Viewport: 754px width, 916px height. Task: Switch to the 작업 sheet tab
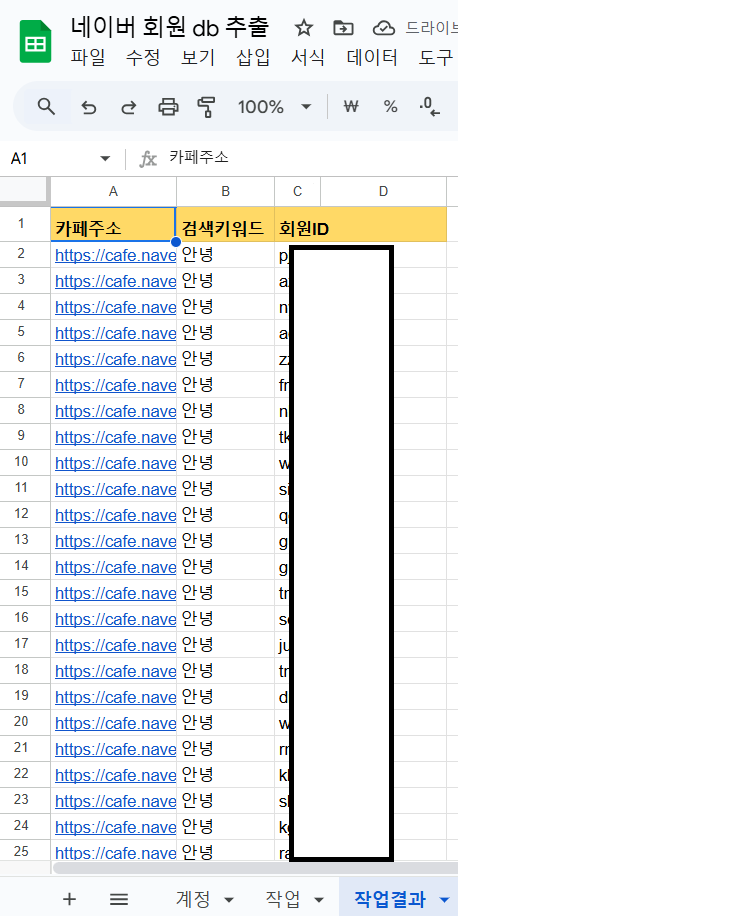[283, 899]
